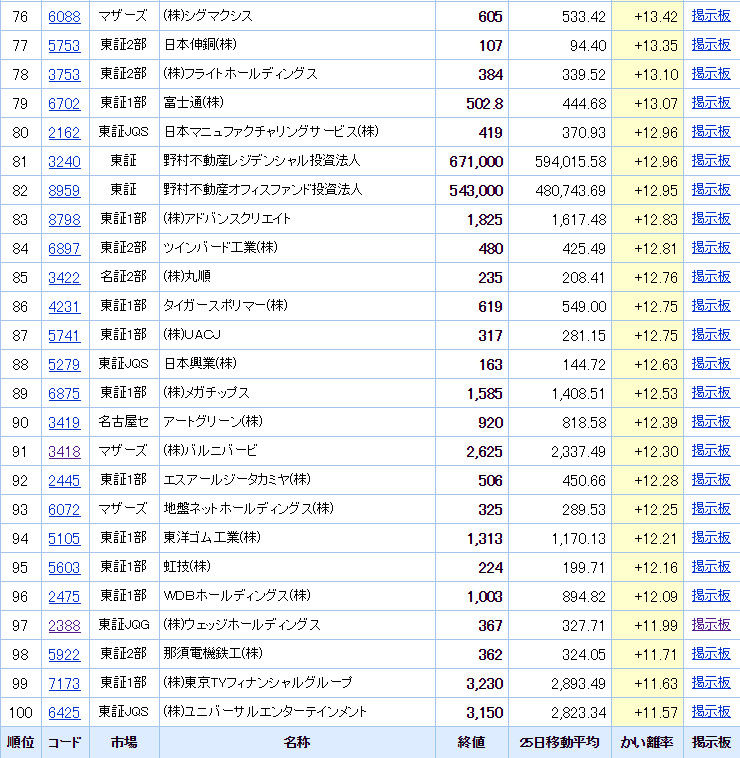Open stock code 5753 link
The image size is (740, 758).
click(x=64, y=46)
